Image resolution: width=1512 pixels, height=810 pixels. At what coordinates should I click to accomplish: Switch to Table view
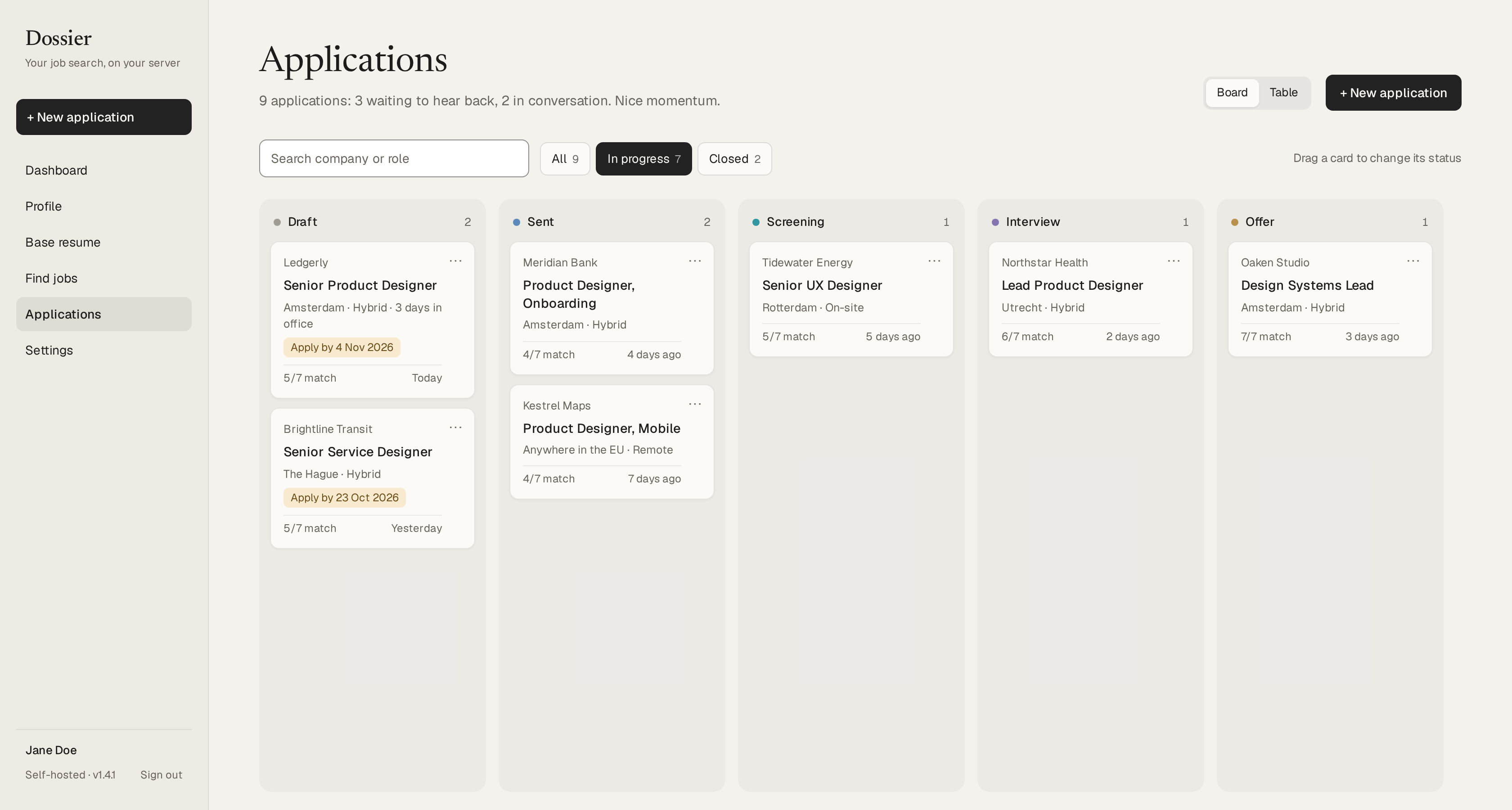[x=1284, y=93]
